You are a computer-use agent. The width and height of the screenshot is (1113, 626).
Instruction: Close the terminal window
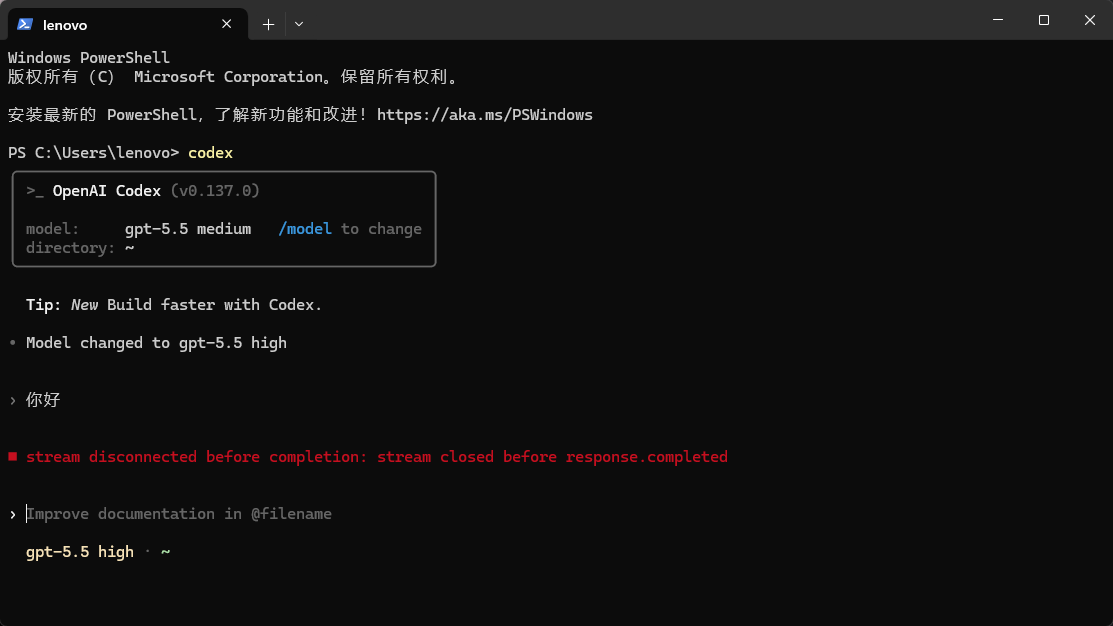1090,20
